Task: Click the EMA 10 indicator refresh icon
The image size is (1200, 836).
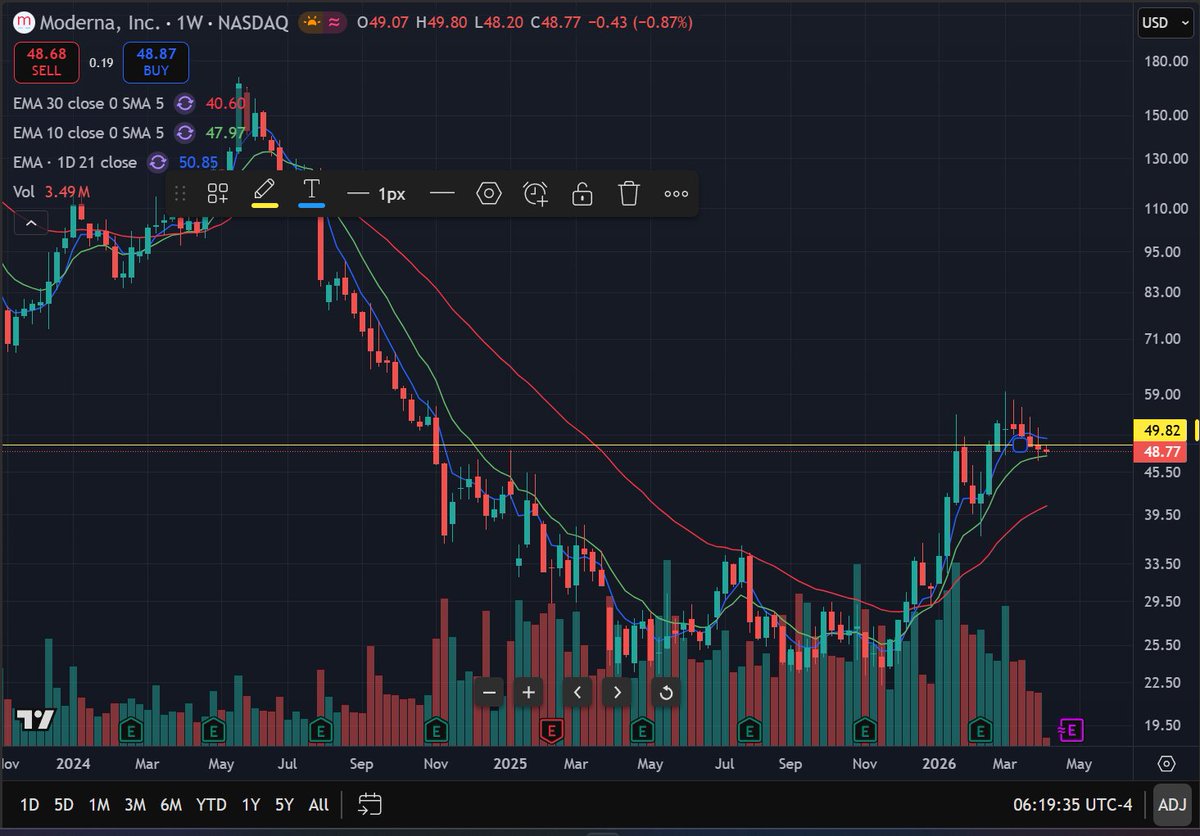Action: pos(185,133)
